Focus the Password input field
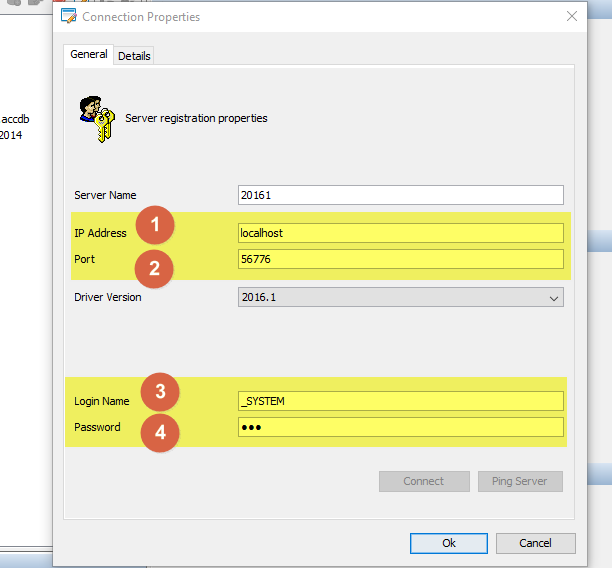 [401, 427]
